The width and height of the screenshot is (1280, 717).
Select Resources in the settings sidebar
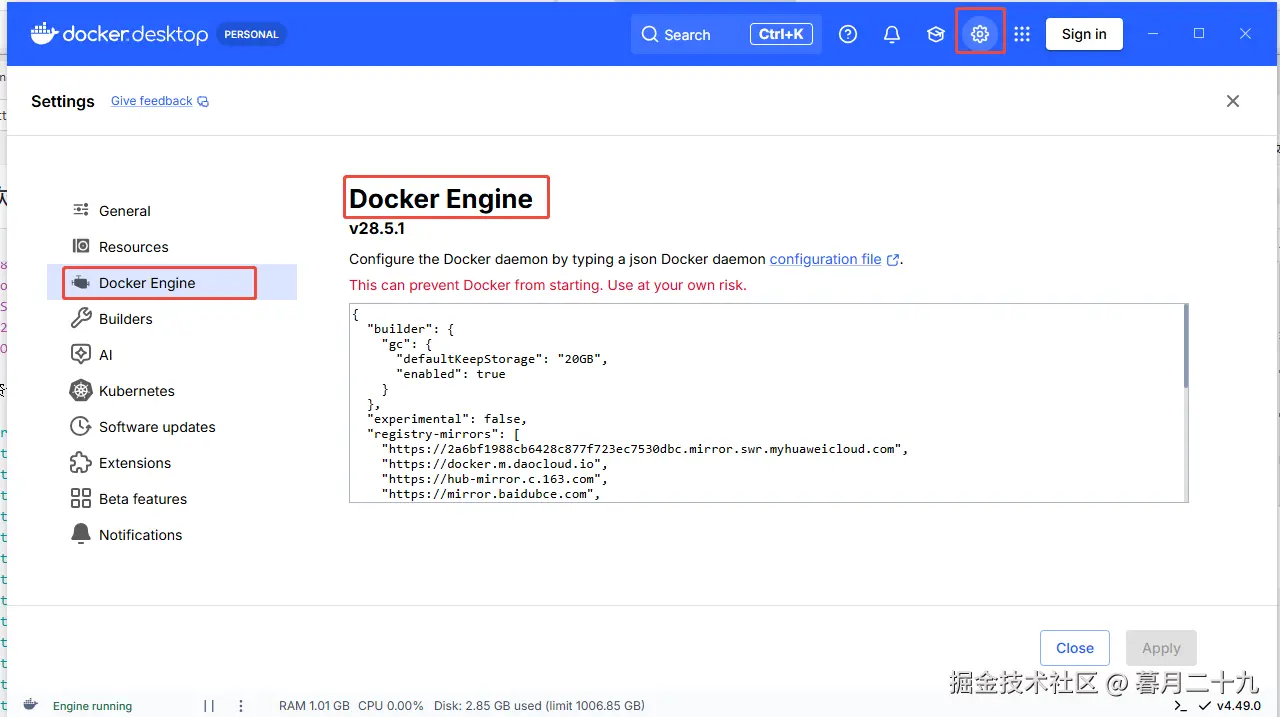172,247
